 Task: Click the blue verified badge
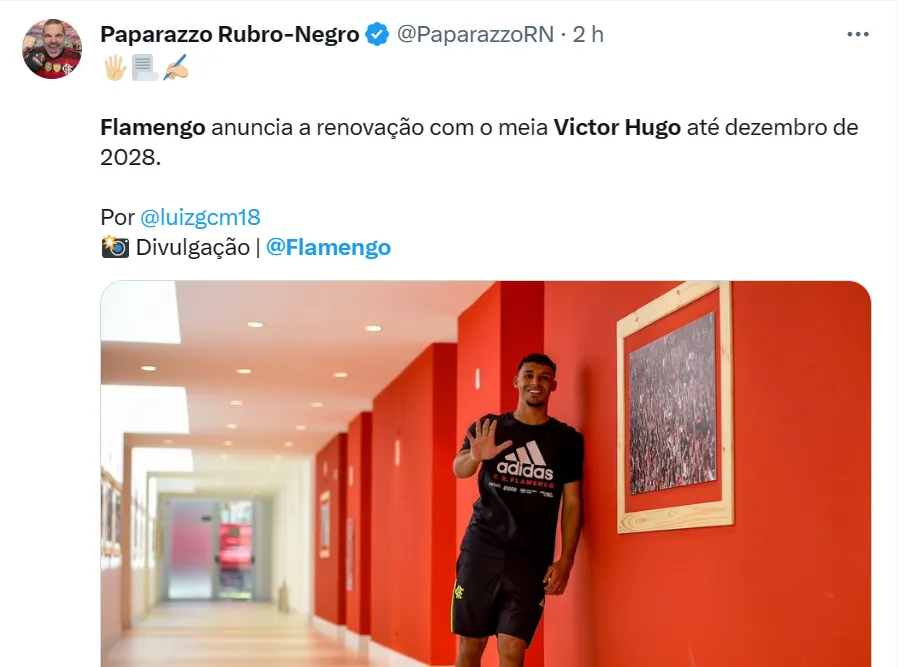pyautogui.click(x=377, y=34)
